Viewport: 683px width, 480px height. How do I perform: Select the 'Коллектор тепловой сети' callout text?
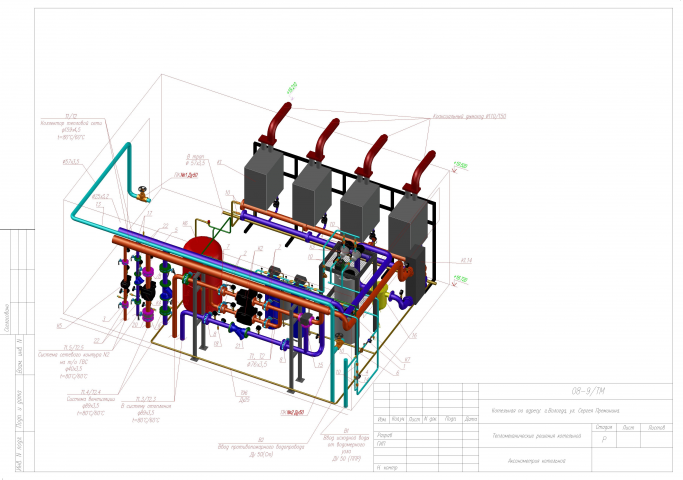coord(71,123)
